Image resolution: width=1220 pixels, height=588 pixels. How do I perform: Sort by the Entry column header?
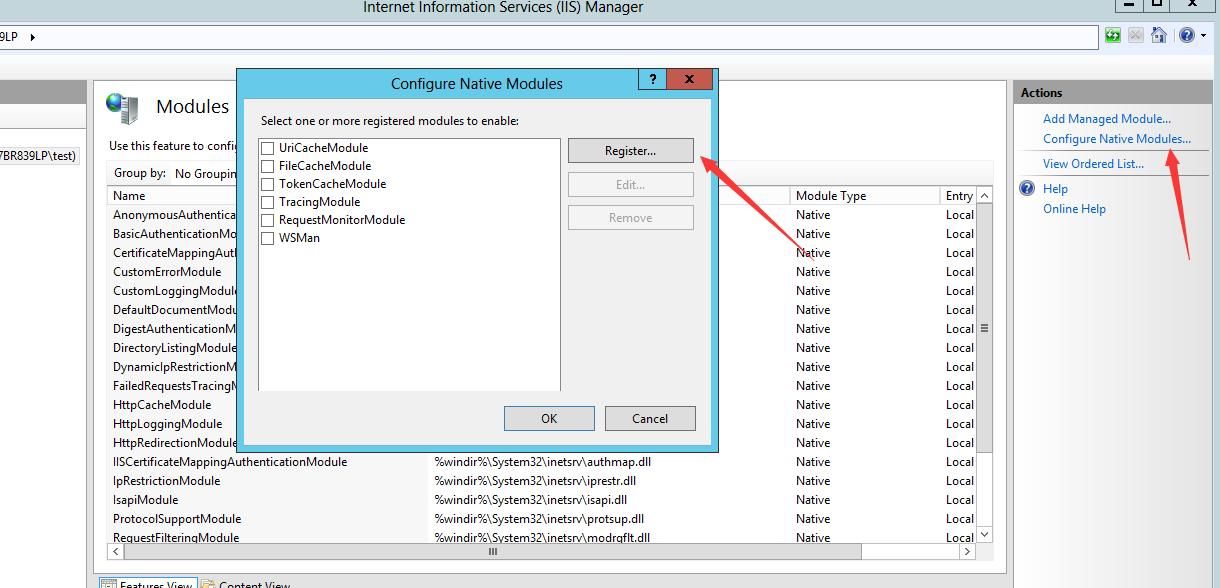point(958,196)
